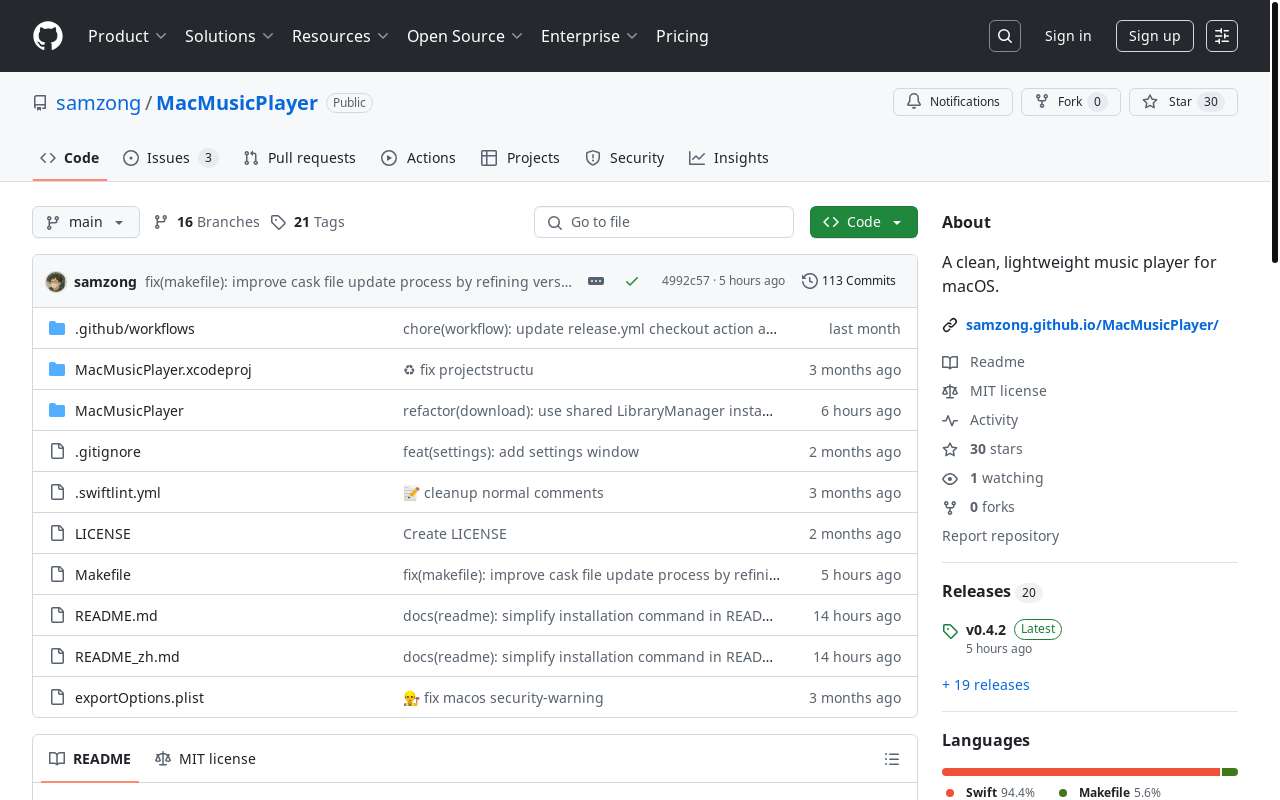The height and width of the screenshot is (800, 1280).
Task: Click the green checkmark status icon
Action: [x=632, y=282]
